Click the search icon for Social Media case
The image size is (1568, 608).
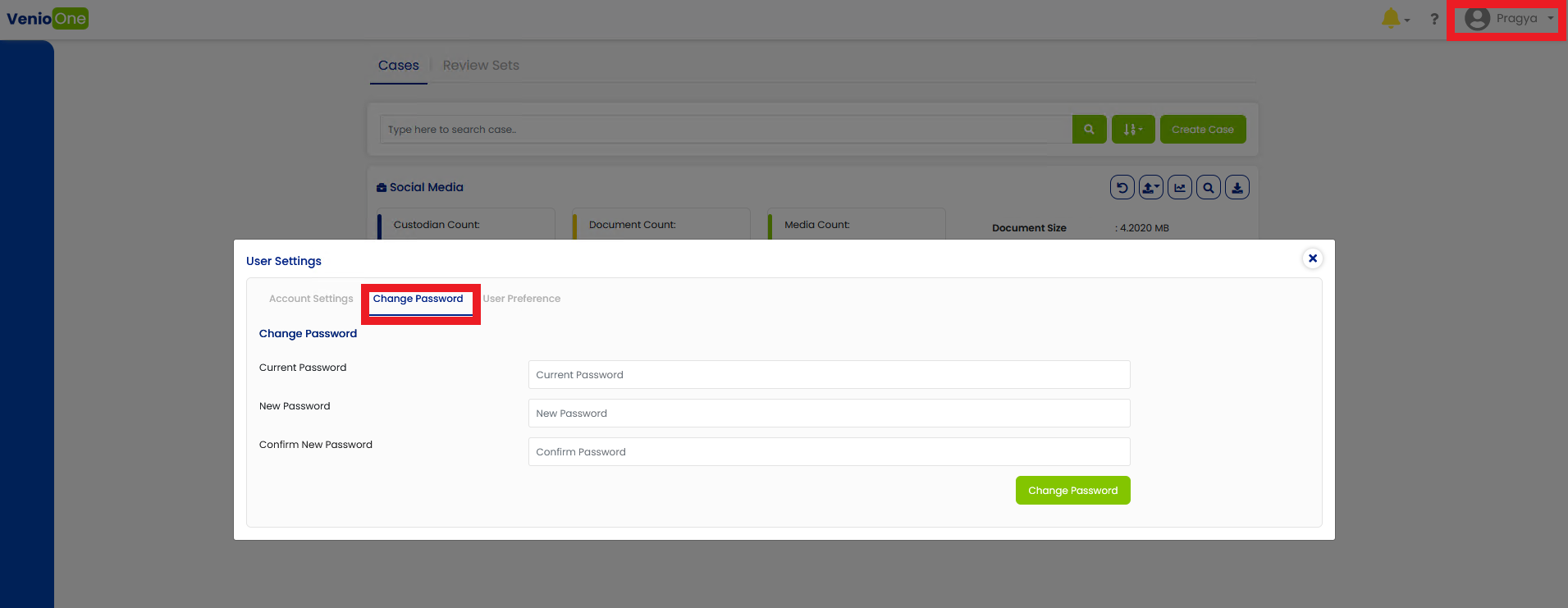click(1209, 187)
